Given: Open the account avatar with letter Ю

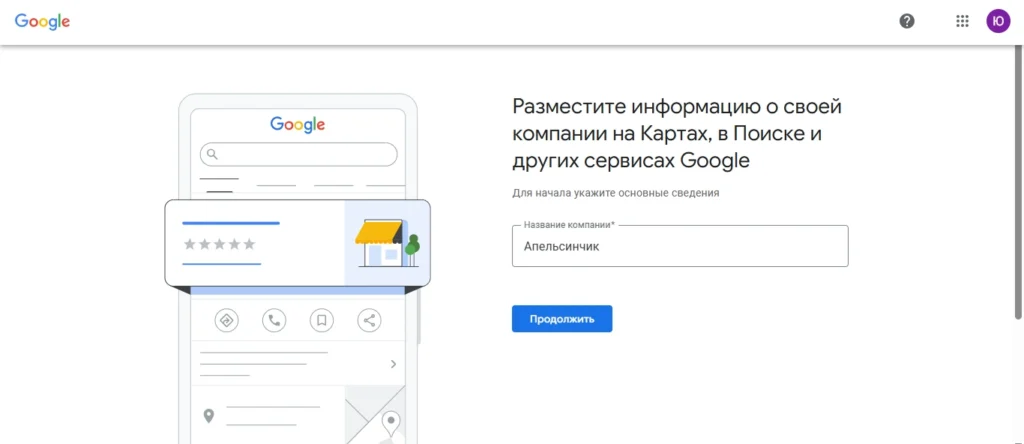Looking at the screenshot, I should click(x=998, y=22).
